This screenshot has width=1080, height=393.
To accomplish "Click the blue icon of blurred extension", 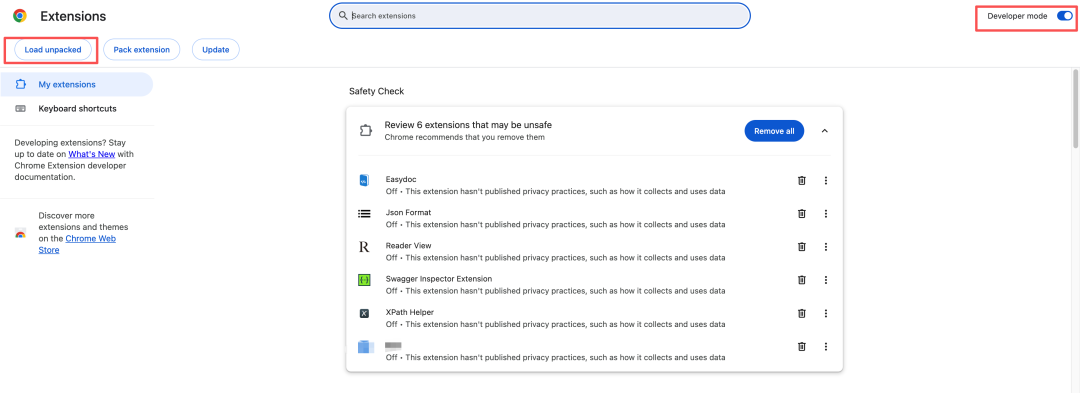I will point(365,346).
